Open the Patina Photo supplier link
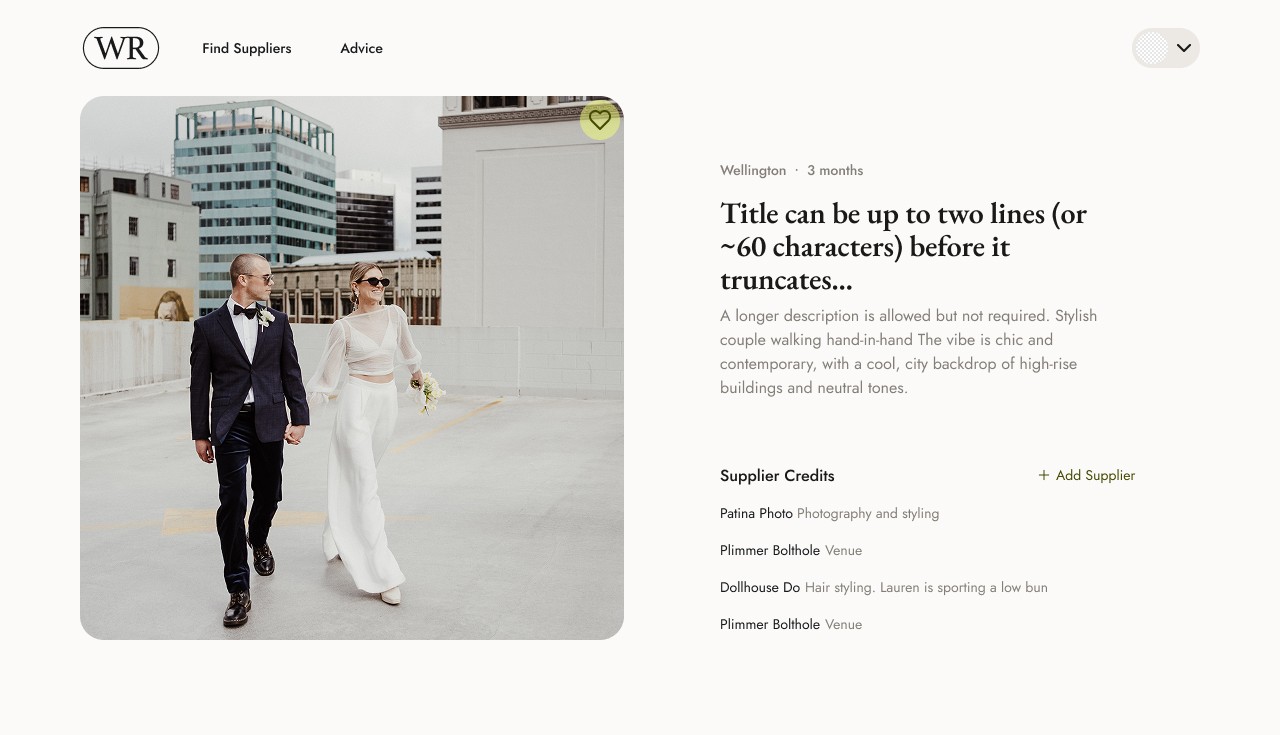1280x735 pixels. (756, 513)
